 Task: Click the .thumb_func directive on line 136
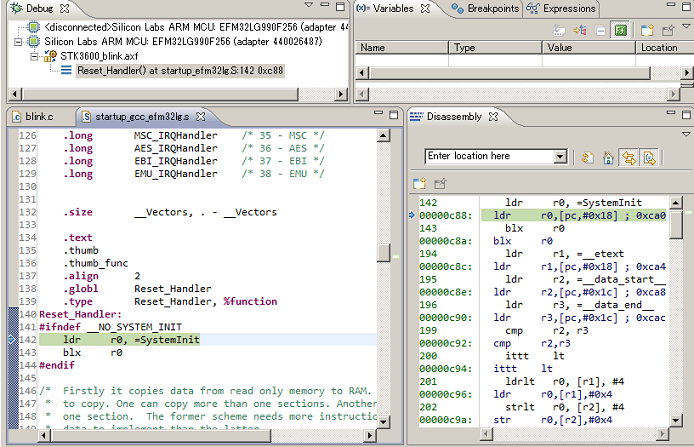[95, 263]
